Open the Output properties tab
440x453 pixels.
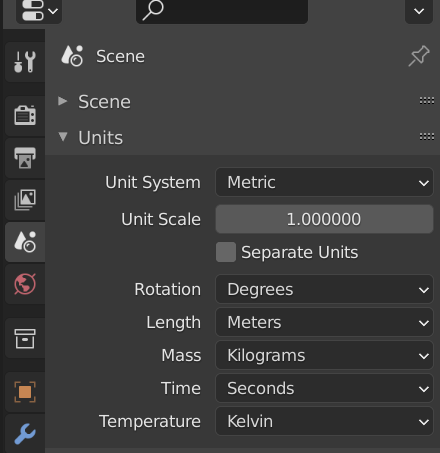click(x=25, y=158)
